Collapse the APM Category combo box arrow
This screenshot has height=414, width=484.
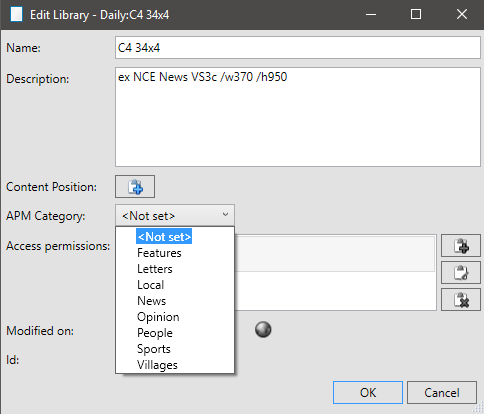click(x=225, y=215)
